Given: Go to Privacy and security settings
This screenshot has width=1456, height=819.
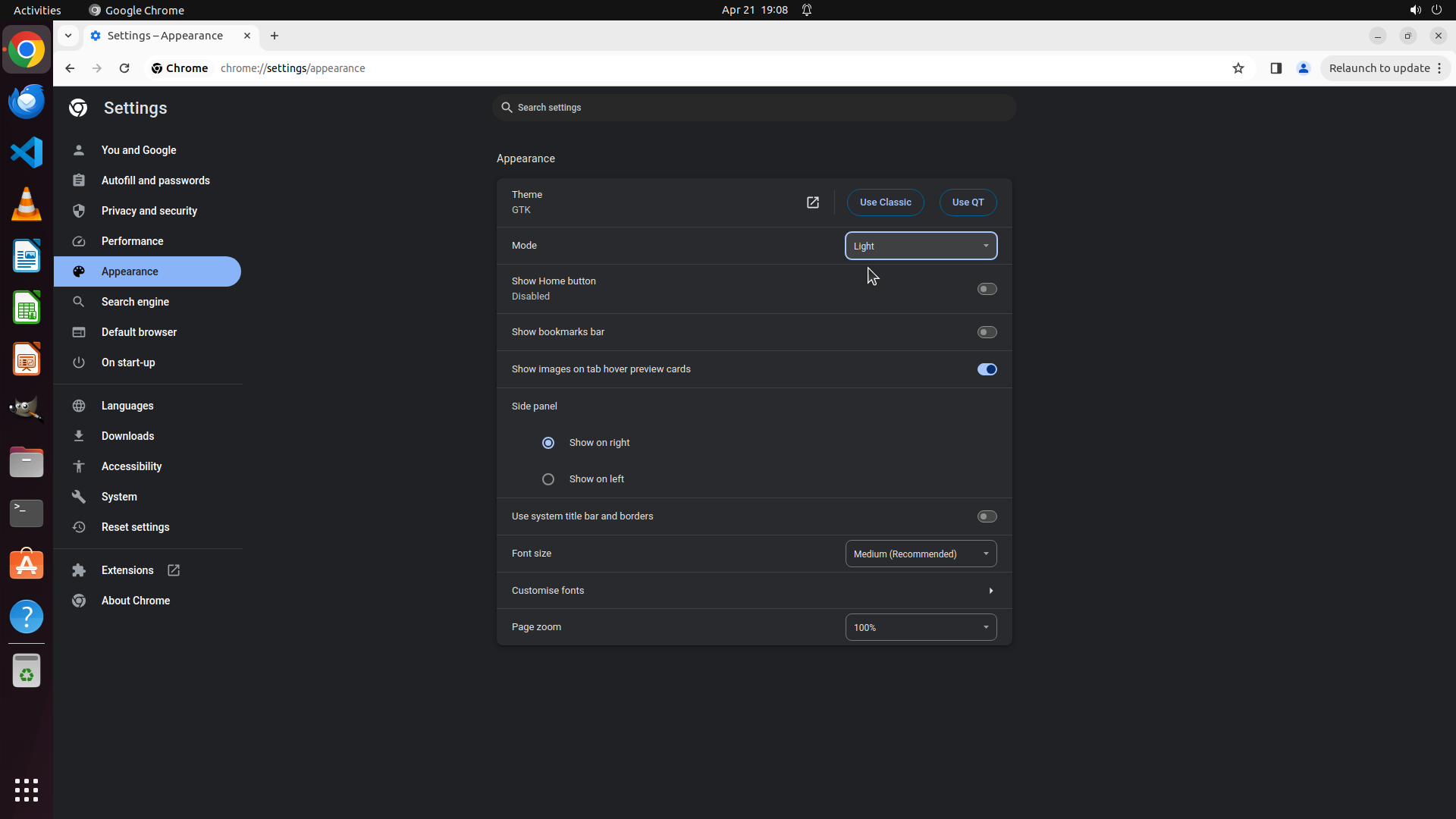Looking at the screenshot, I should click(149, 211).
